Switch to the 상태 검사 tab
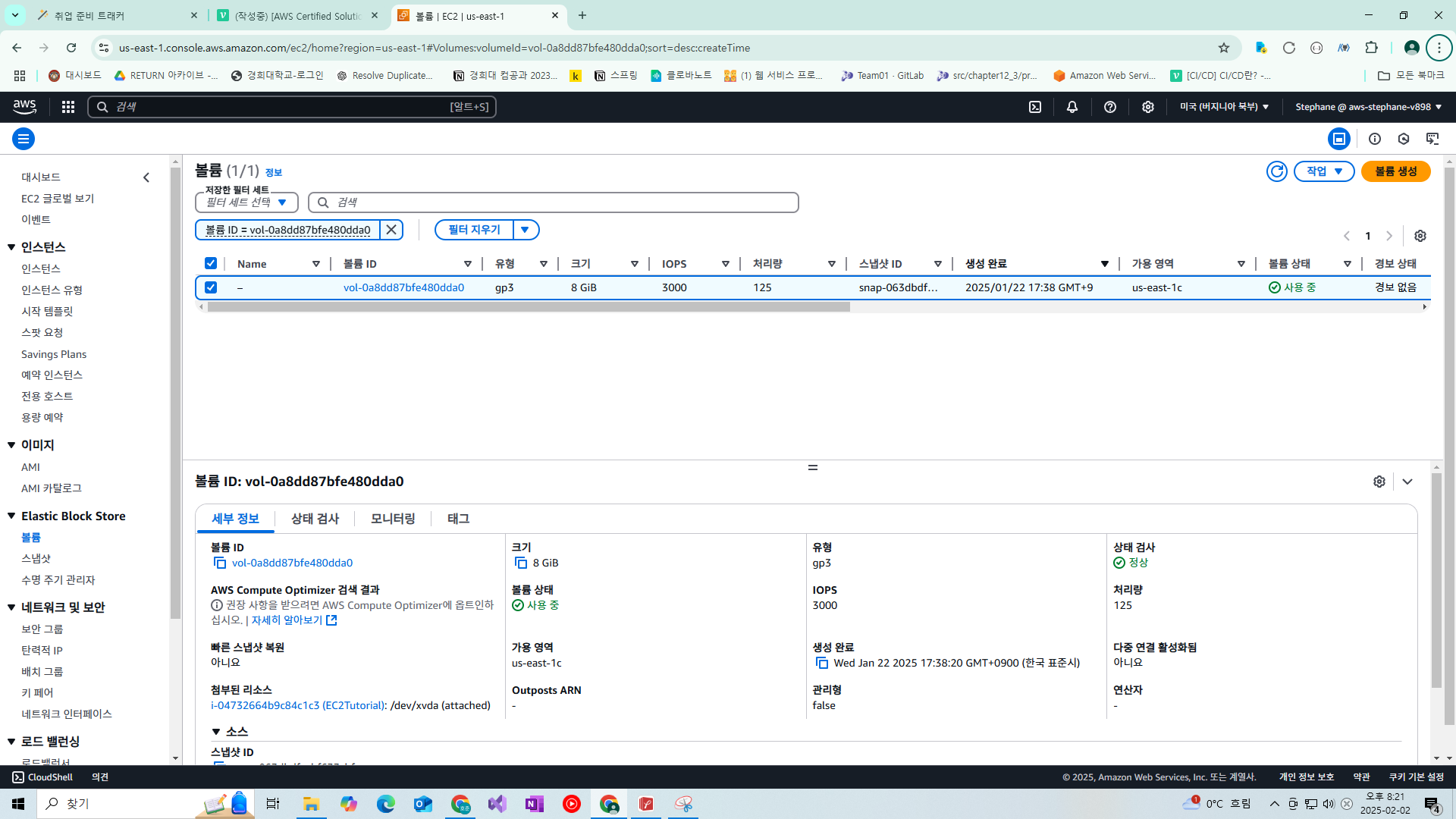This screenshot has width=1456, height=819. pyautogui.click(x=315, y=519)
